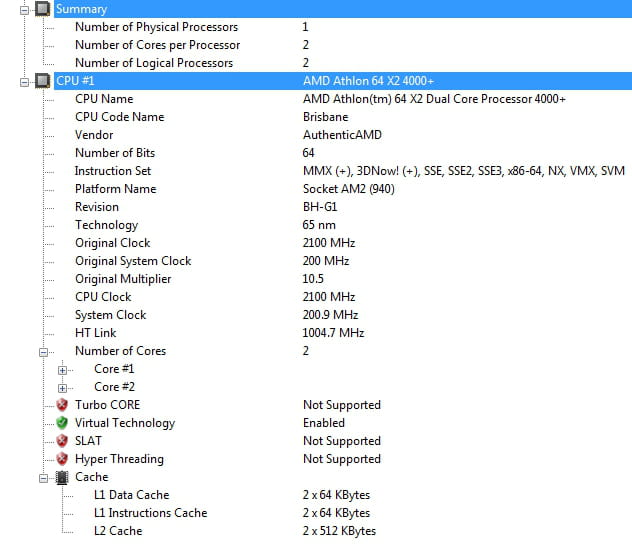The image size is (632, 558).
Task: Click the Brisbane code name value
Action: [326, 117]
